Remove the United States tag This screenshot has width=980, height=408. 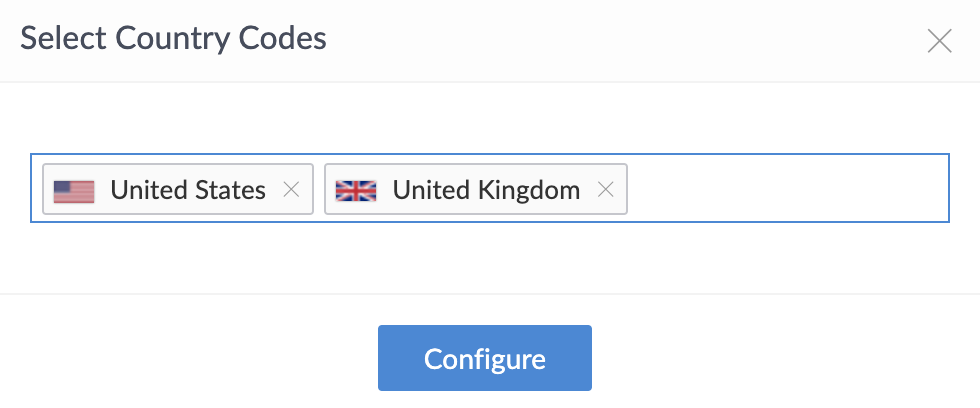point(291,190)
